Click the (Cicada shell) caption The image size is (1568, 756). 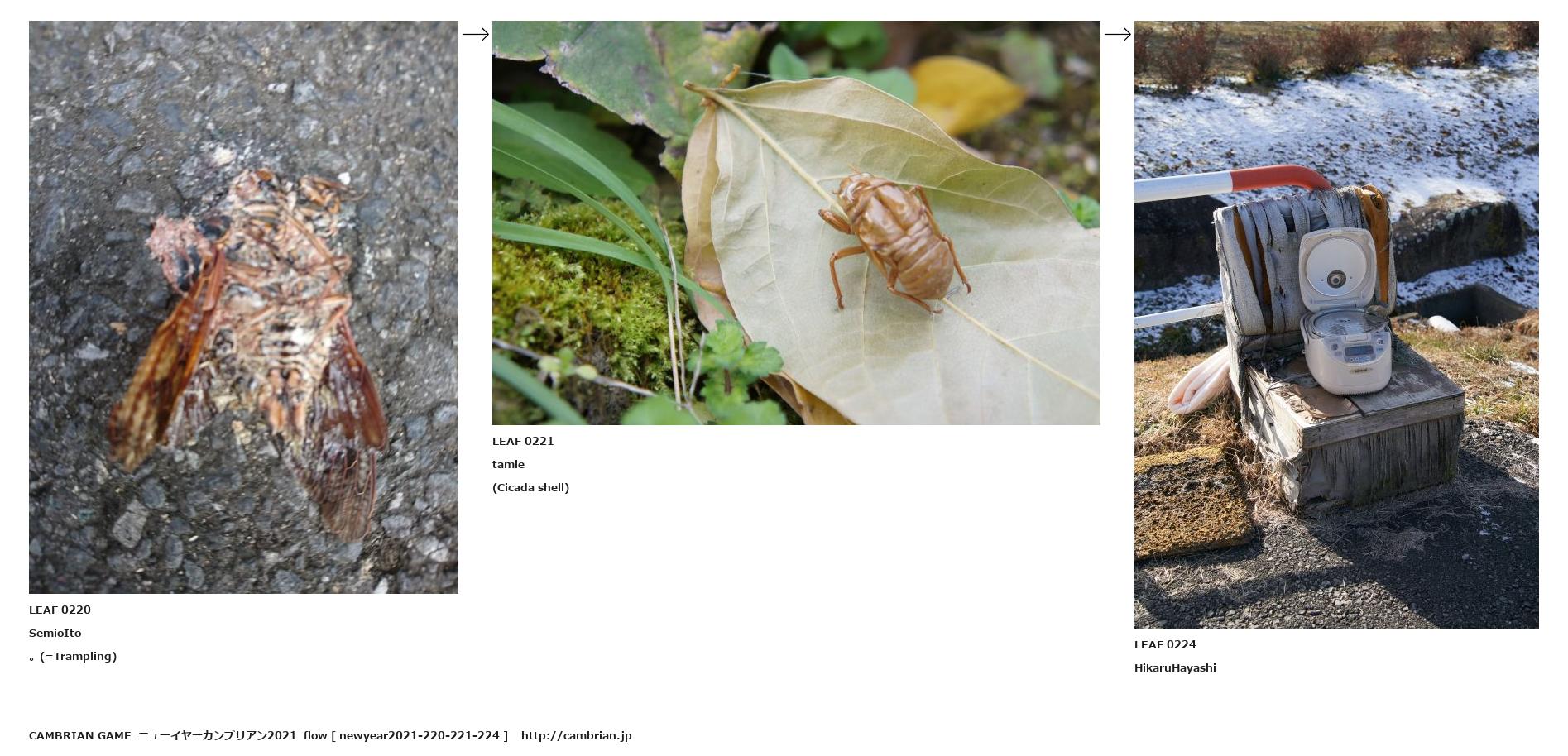pos(530,487)
